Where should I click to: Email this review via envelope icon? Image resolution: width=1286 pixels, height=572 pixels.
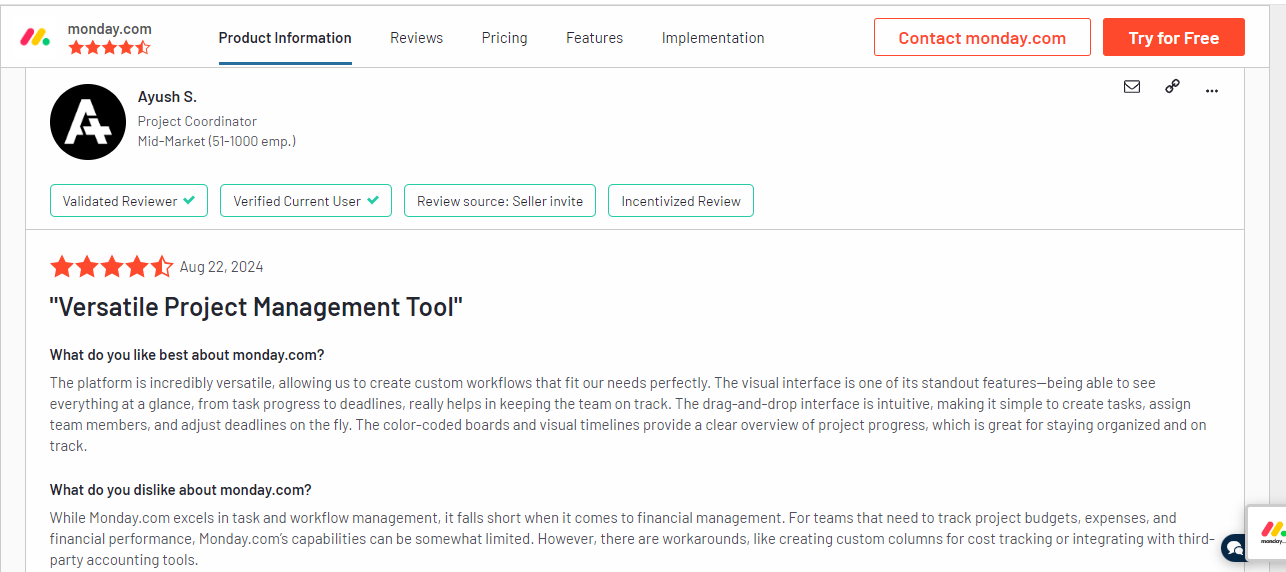(x=1132, y=87)
